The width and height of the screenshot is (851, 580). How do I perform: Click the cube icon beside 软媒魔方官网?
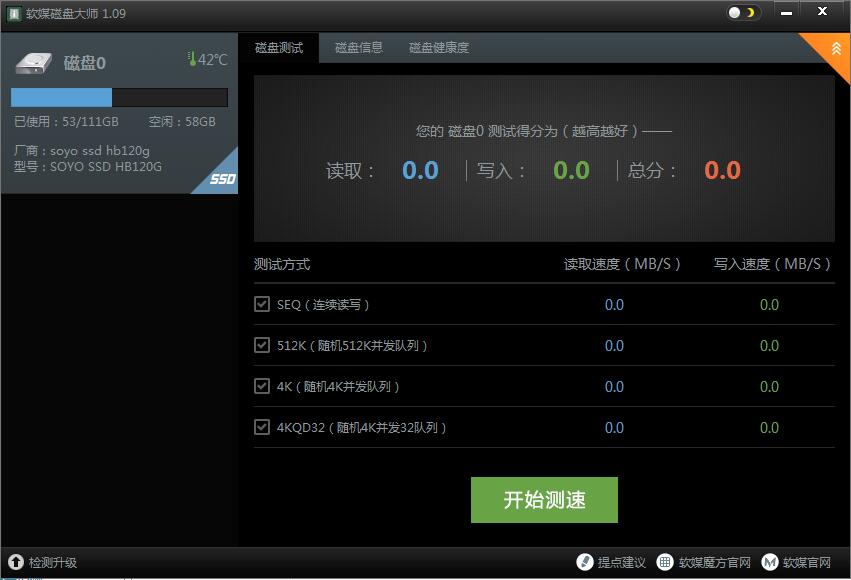click(663, 562)
